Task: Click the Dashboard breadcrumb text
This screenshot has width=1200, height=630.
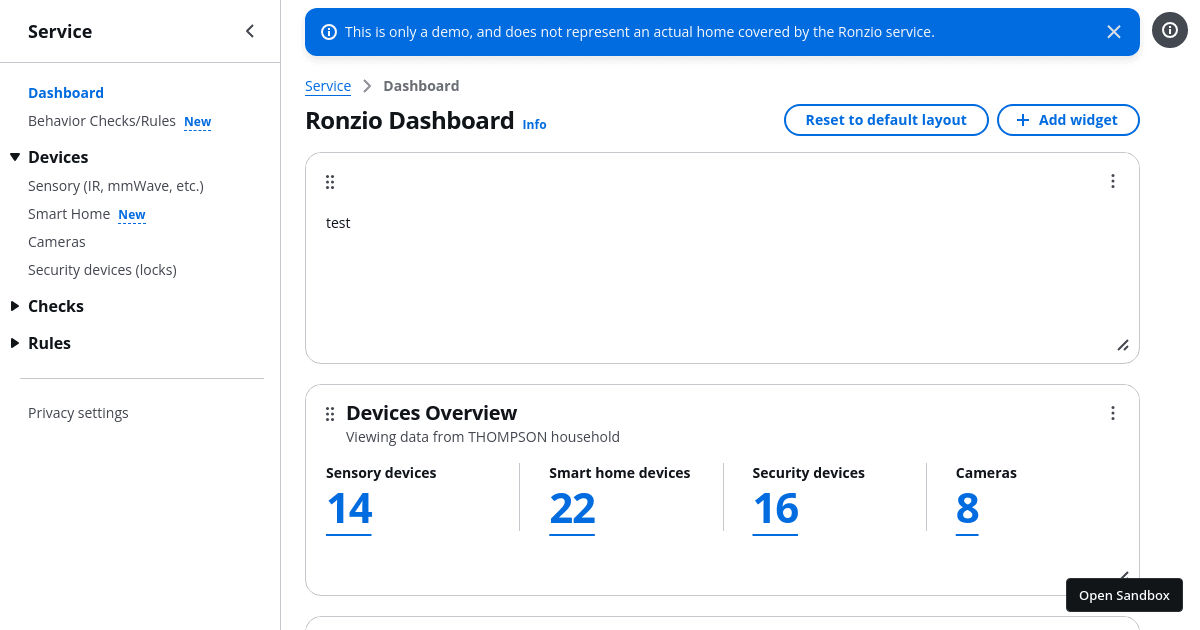Action: coord(421,86)
